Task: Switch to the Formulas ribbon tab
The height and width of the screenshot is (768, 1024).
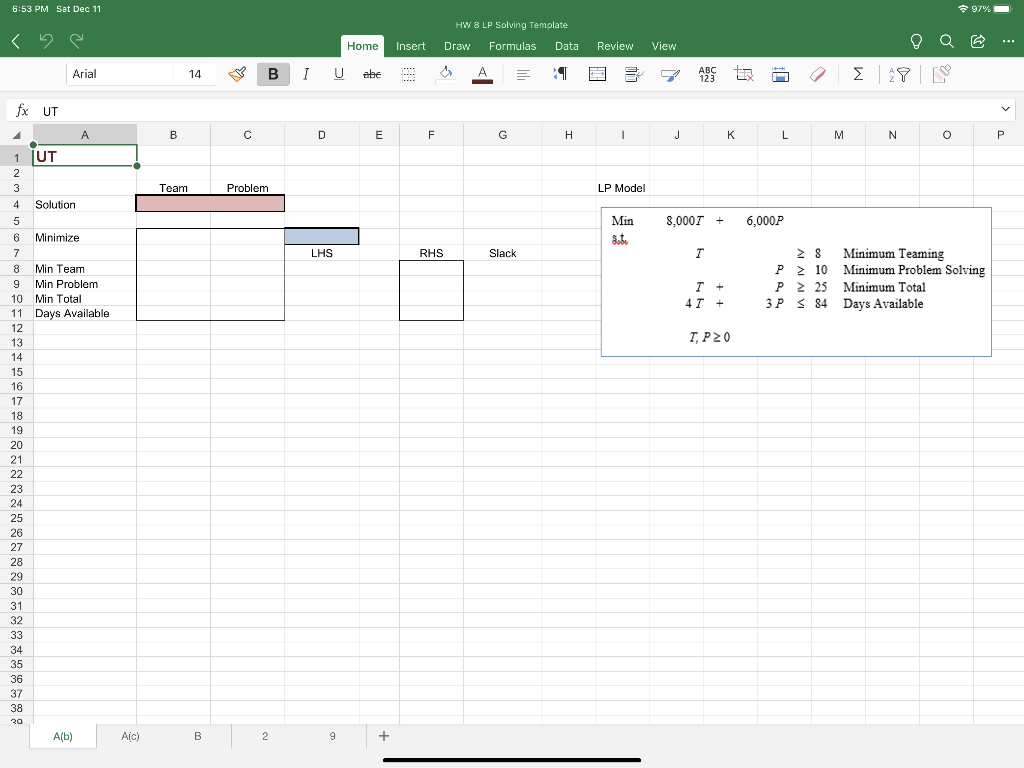Action: click(x=513, y=46)
